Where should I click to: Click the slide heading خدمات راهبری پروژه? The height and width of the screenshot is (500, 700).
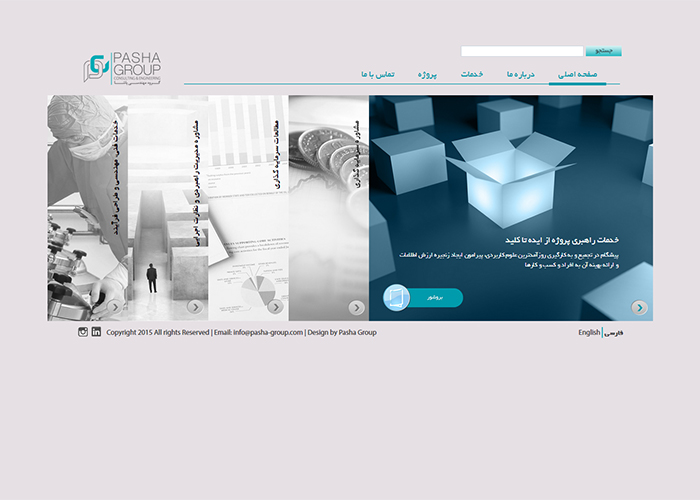[x=562, y=240]
